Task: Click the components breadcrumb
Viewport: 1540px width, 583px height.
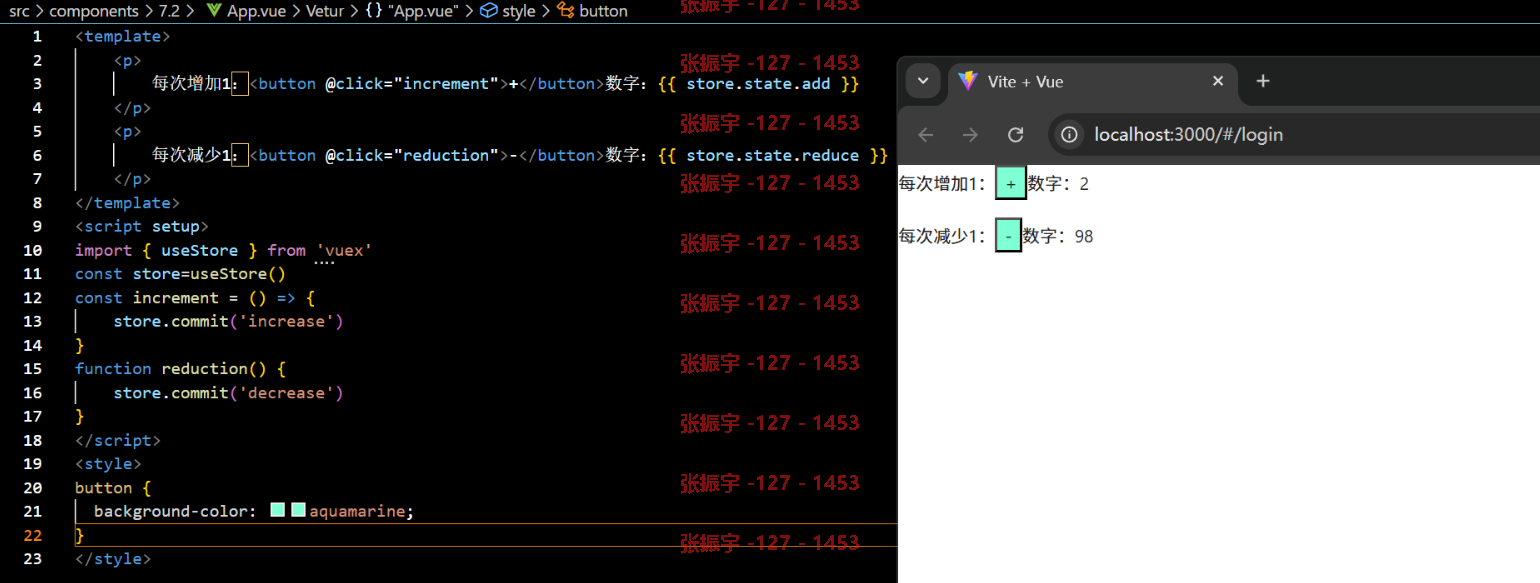Action: click(x=94, y=11)
